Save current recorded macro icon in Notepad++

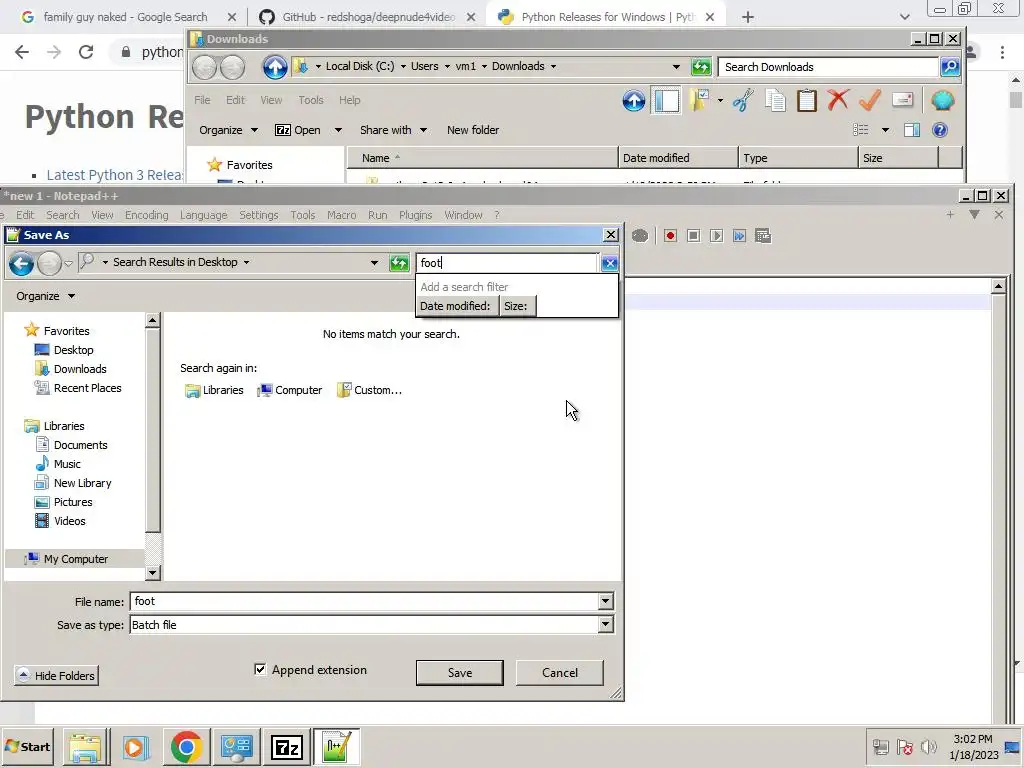click(763, 236)
